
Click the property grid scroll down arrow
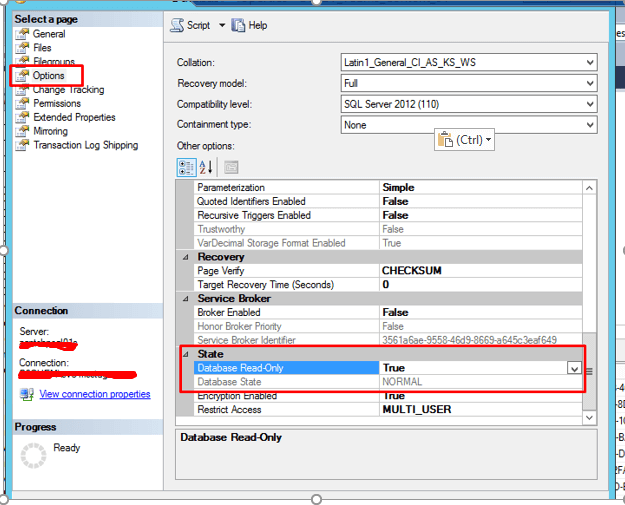coord(589,418)
